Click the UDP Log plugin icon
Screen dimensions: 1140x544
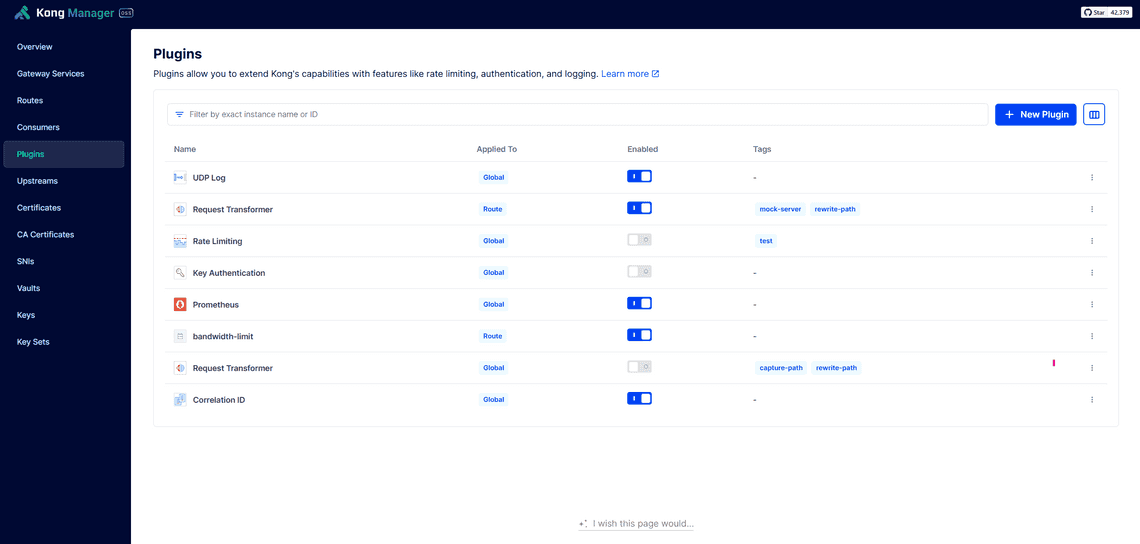click(x=180, y=177)
